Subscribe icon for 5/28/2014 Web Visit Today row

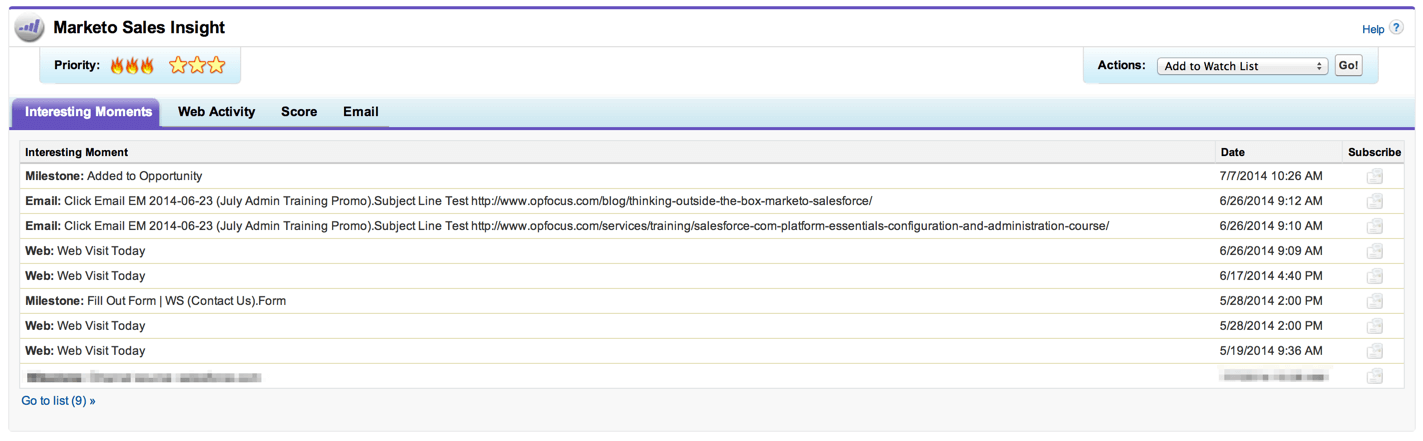coord(1375,326)
